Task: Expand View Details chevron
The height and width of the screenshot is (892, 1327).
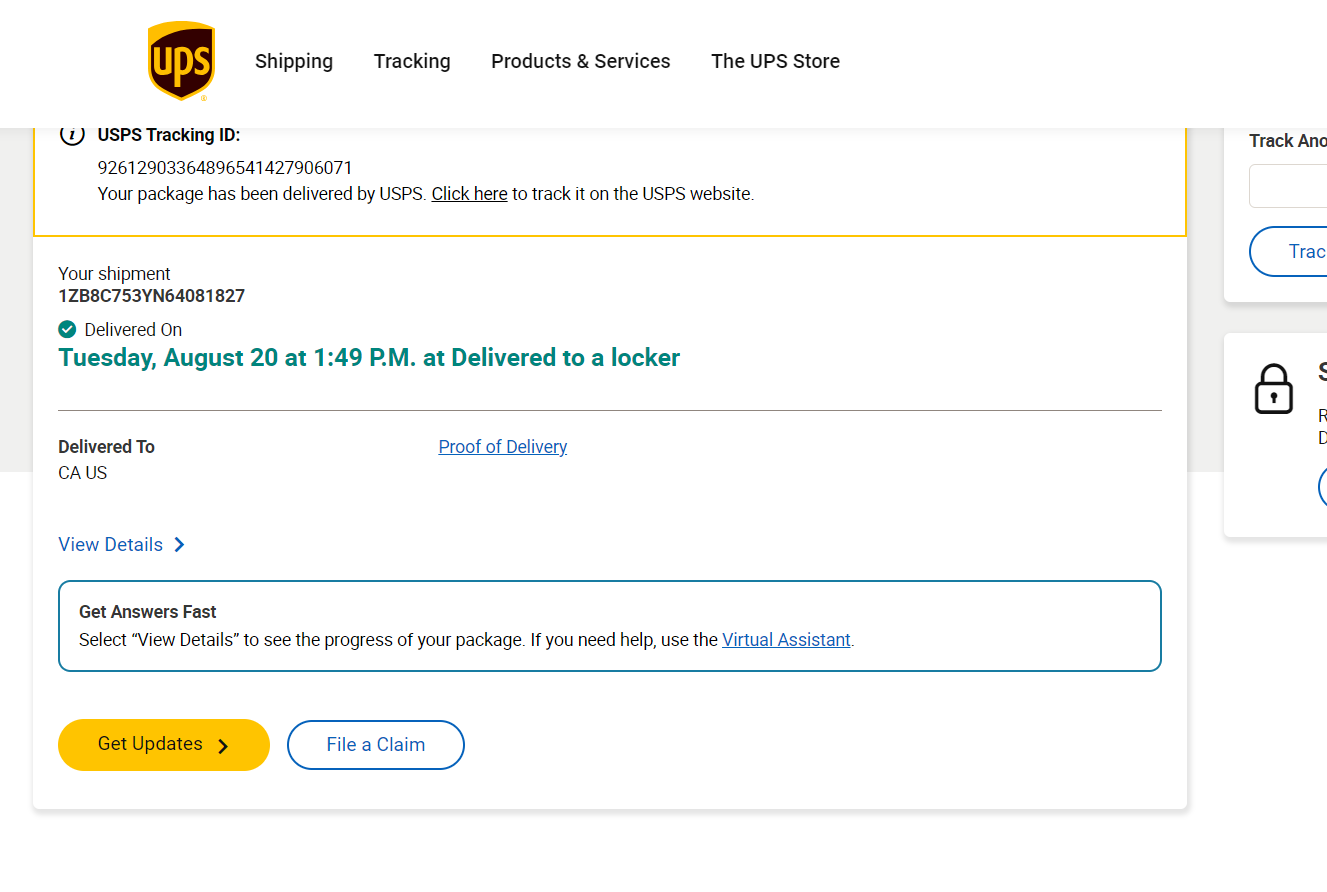Action: tap(179, 545)
